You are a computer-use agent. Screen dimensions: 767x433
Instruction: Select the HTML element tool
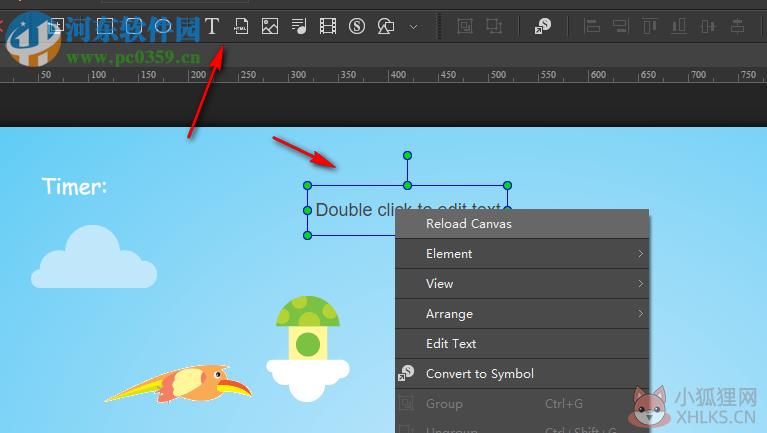click(241, 26)
